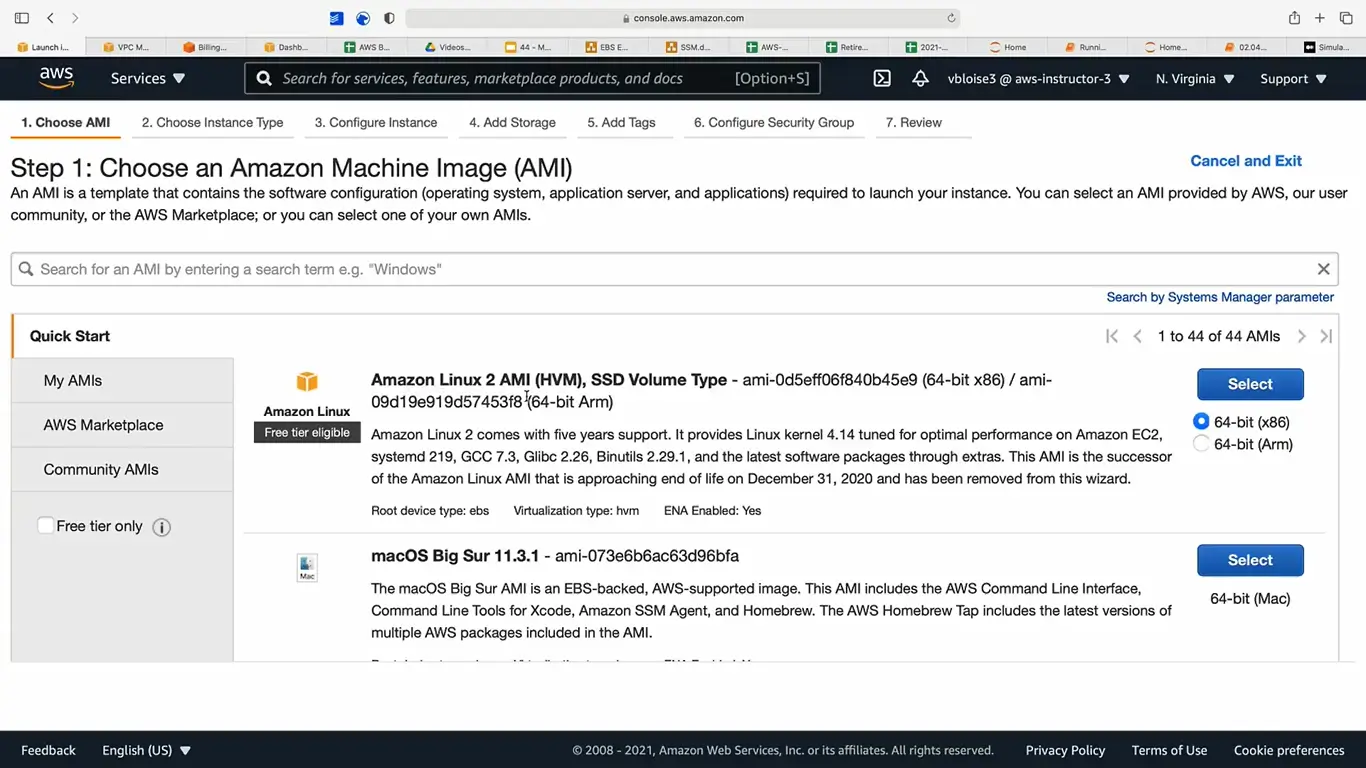Open the Privacy Policy link

tap(1065, 750)
